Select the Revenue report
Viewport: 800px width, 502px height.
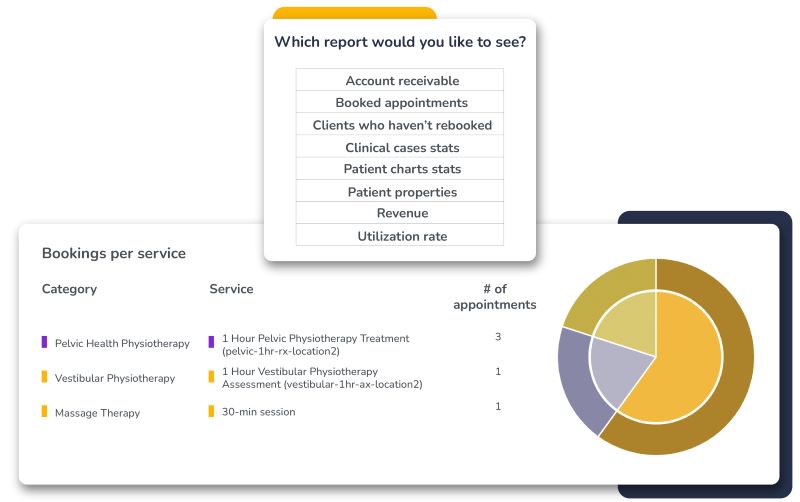click(x=402, y=213)
